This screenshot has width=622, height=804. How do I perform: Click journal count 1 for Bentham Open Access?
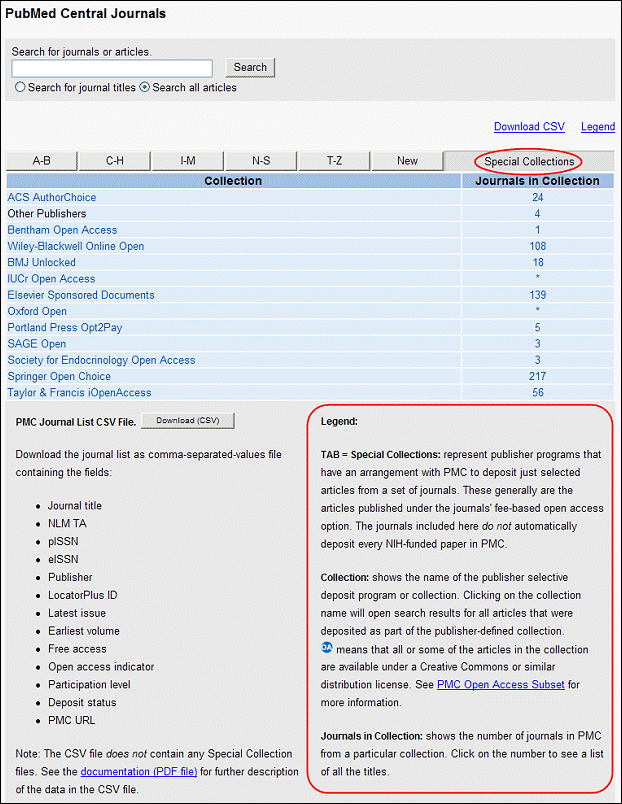pyautogui.click(x=537, y=230)
